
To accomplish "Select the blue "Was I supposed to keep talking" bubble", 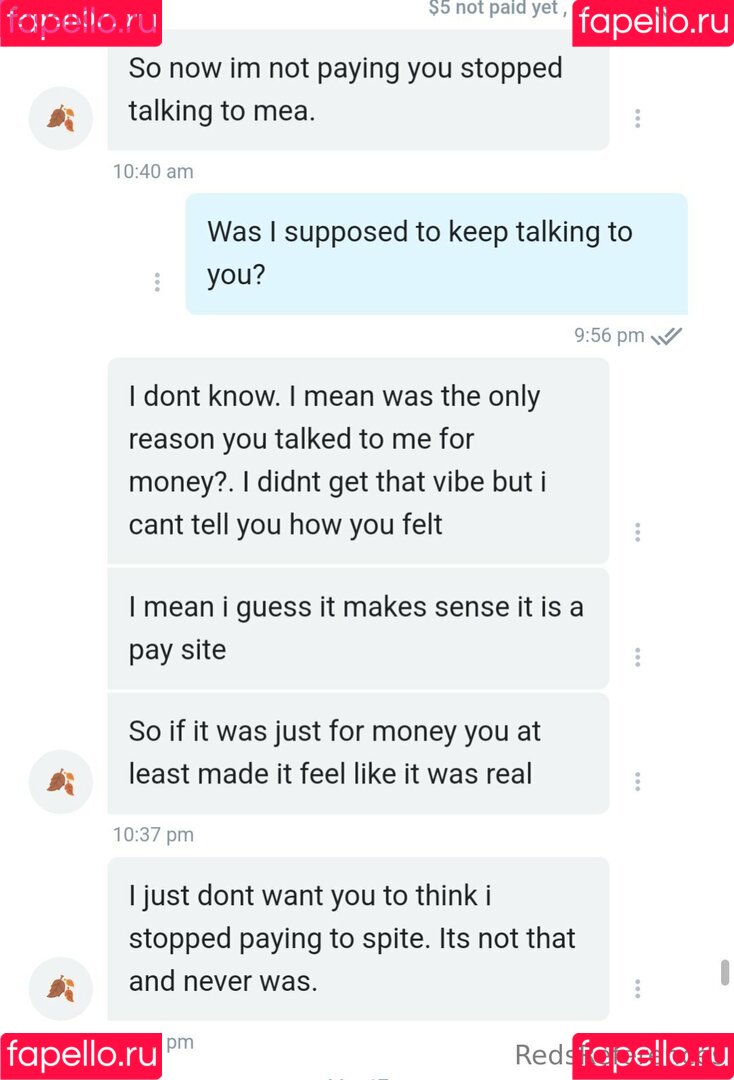I will (436, 253).
